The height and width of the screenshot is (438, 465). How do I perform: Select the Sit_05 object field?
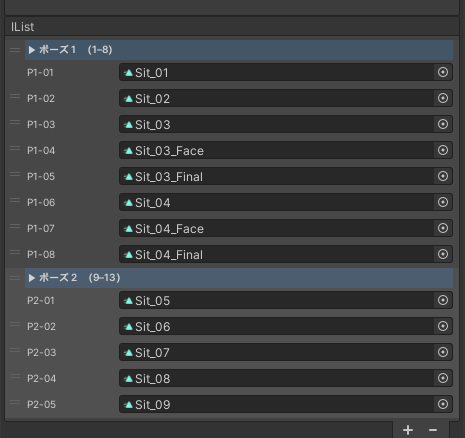pyautogui.click(x=286, y=300)
